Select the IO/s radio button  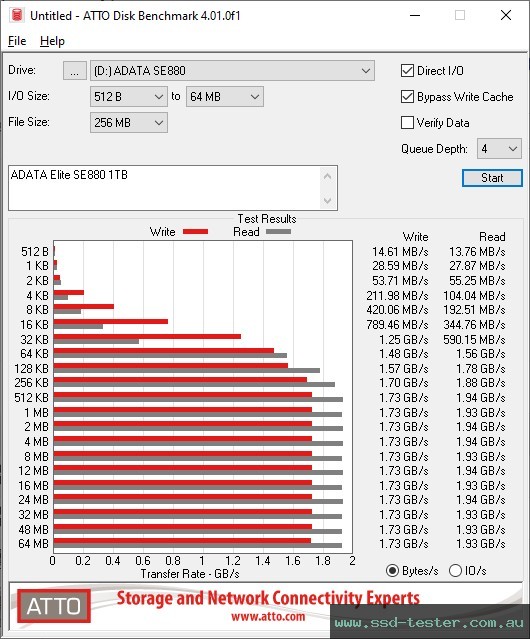[x=455, y=571]
